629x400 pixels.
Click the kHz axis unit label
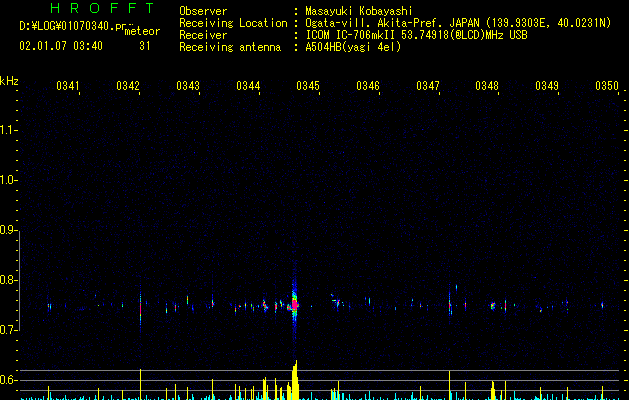tap(9, 81)
